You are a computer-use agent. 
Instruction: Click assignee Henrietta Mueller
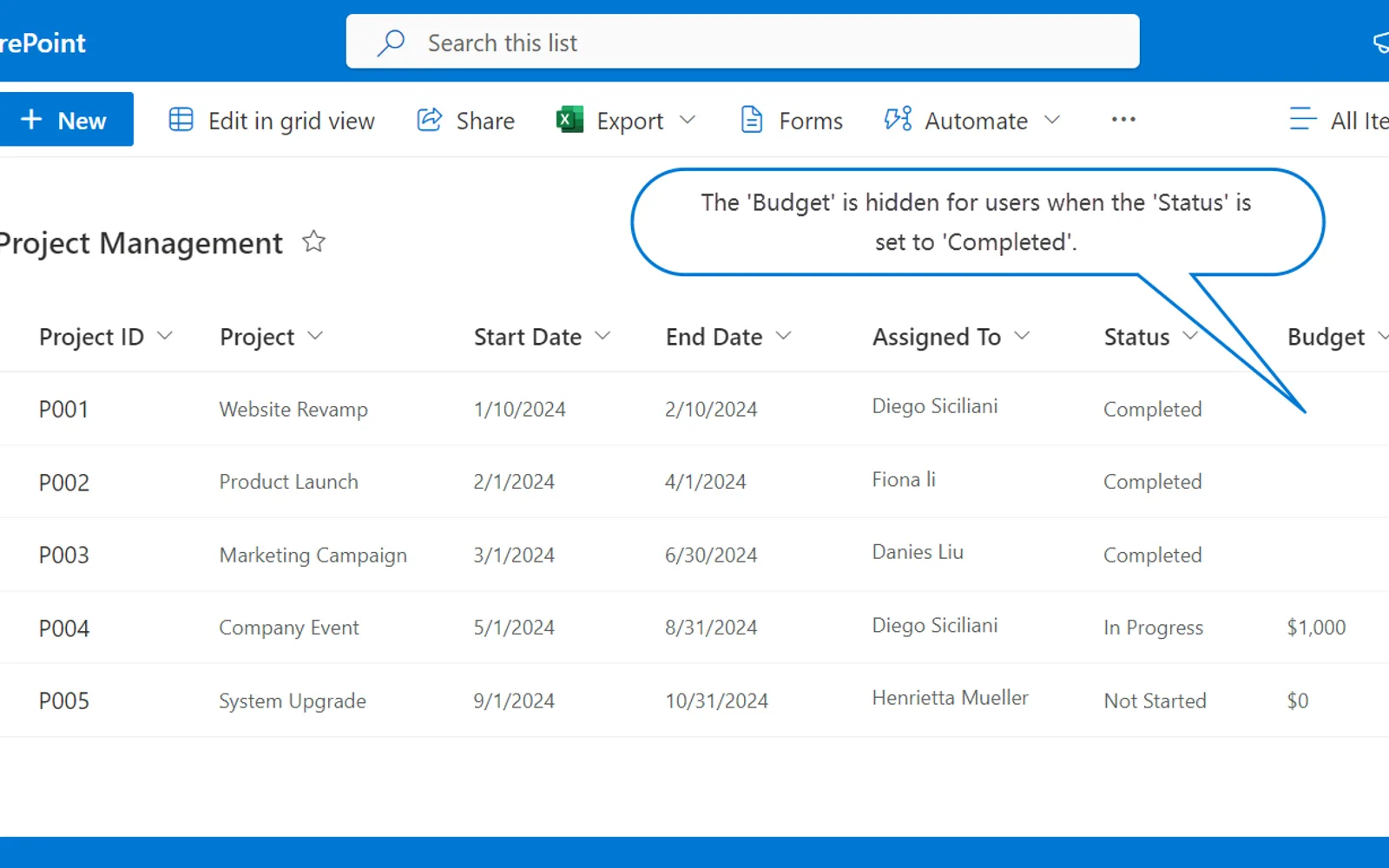pos(950,698)
